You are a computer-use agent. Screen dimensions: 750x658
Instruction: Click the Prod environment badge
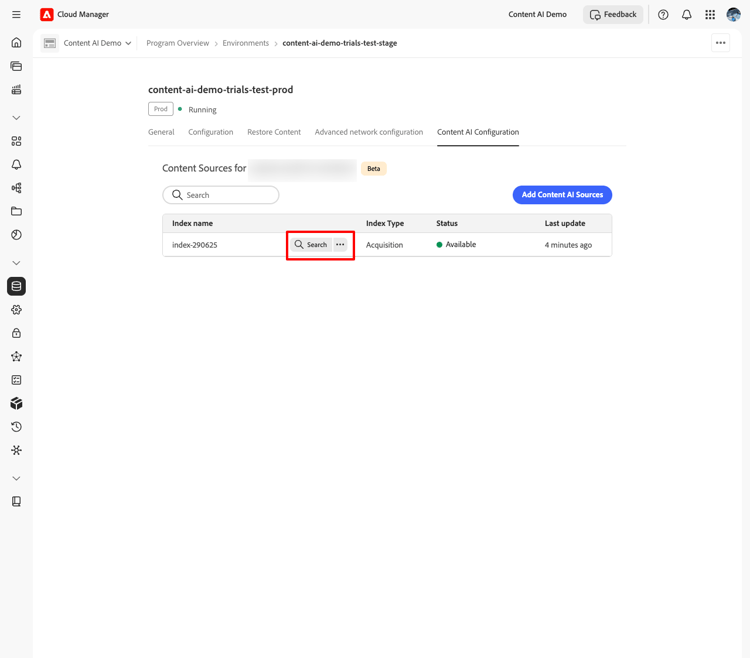click(161, 109)
